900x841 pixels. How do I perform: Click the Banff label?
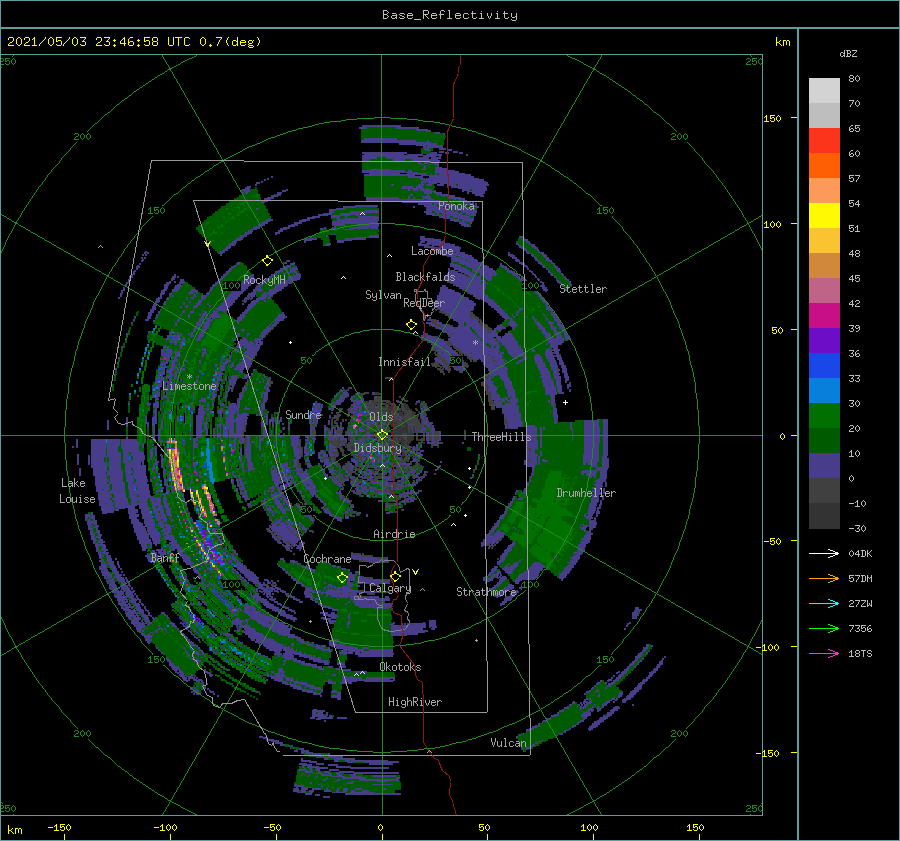[165, 558]
